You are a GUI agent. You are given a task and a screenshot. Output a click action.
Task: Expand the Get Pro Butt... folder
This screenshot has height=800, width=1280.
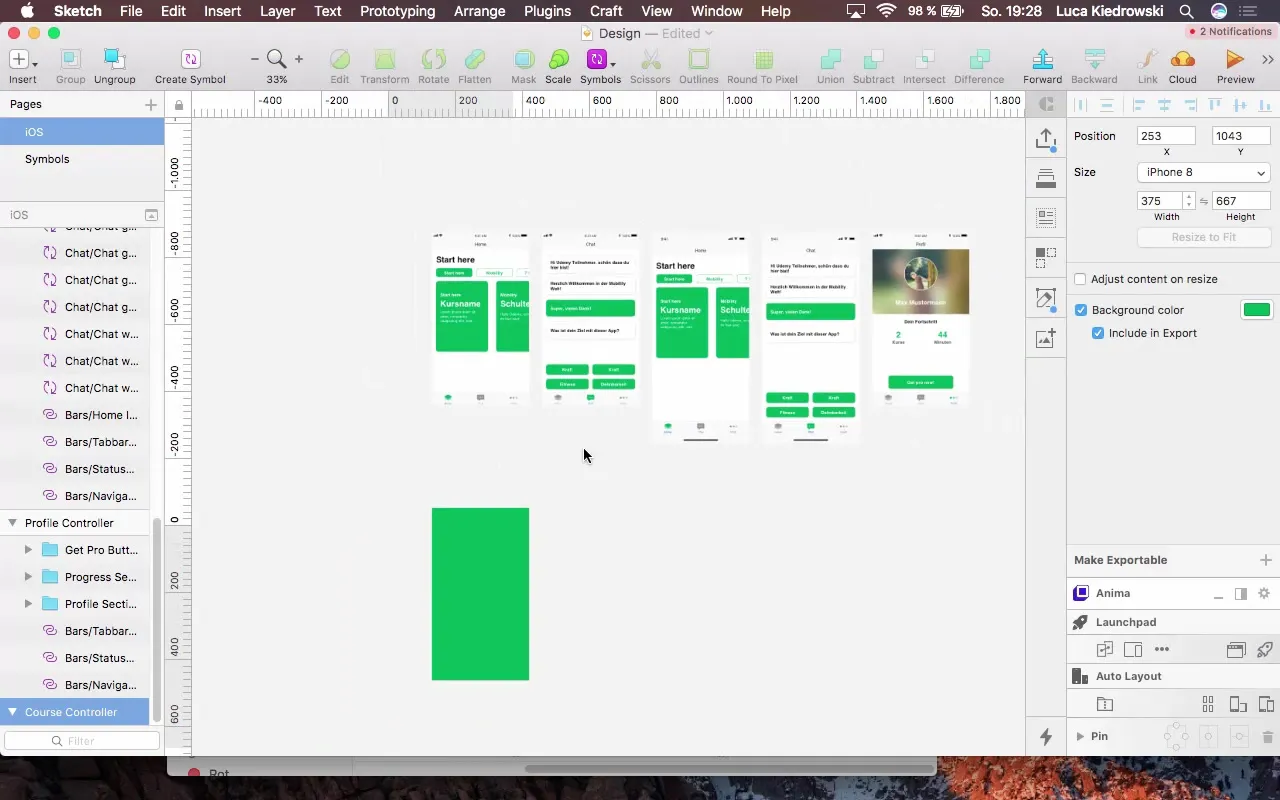[28, 550]
